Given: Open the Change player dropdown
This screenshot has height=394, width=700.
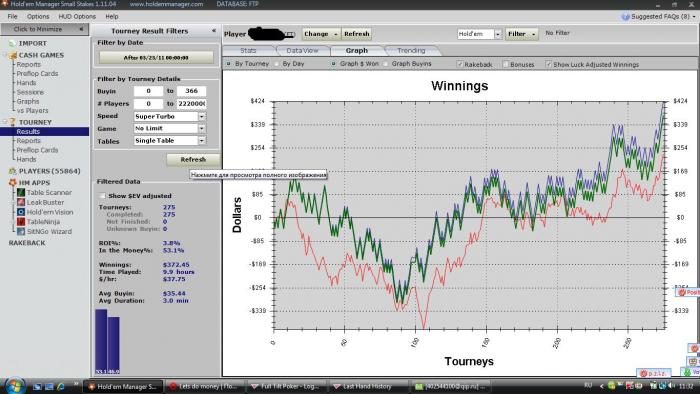Looking at the screenshot, I should click(x=321, y=34).
